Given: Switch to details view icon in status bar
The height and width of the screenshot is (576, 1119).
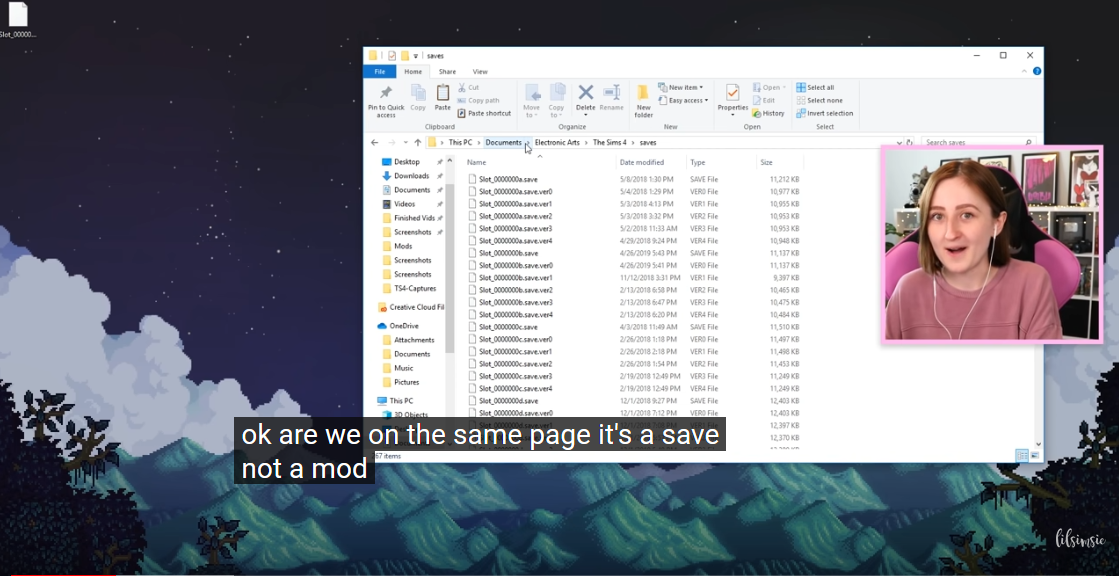Looking at the screenshot, I should tap(1021, 455).
